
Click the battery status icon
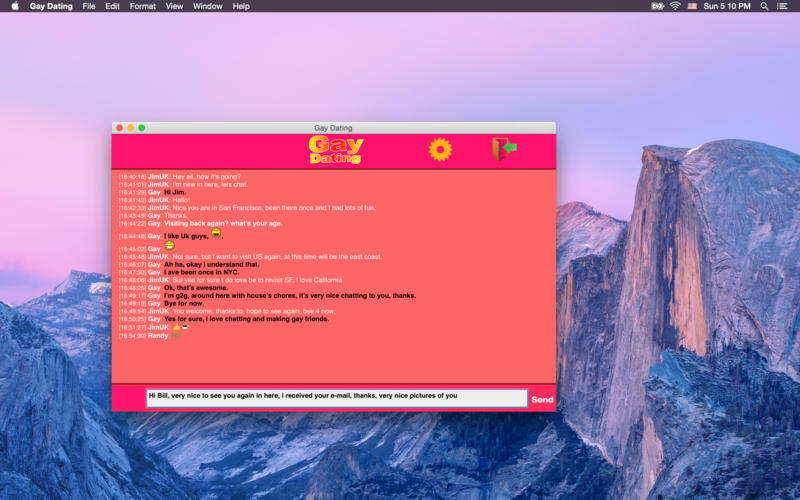click(x=656, y=6)
